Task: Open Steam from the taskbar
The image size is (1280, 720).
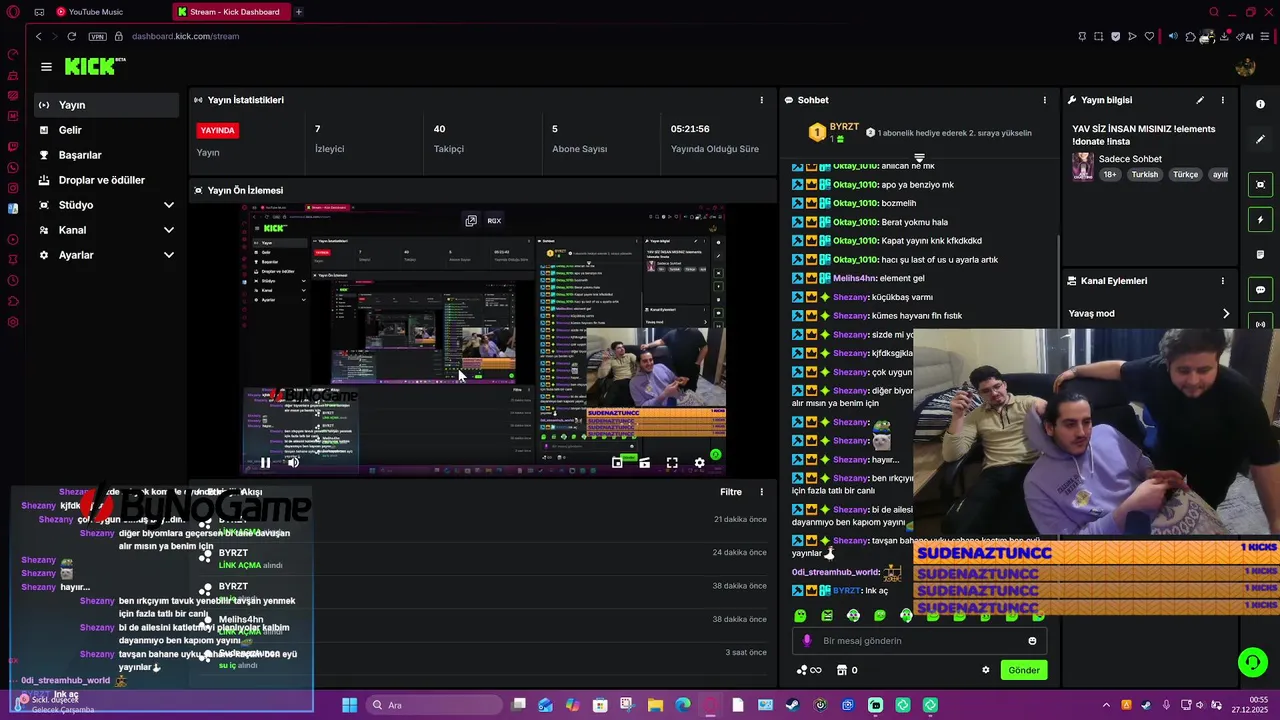Action: pyautogui.click(x=792, y=705)
